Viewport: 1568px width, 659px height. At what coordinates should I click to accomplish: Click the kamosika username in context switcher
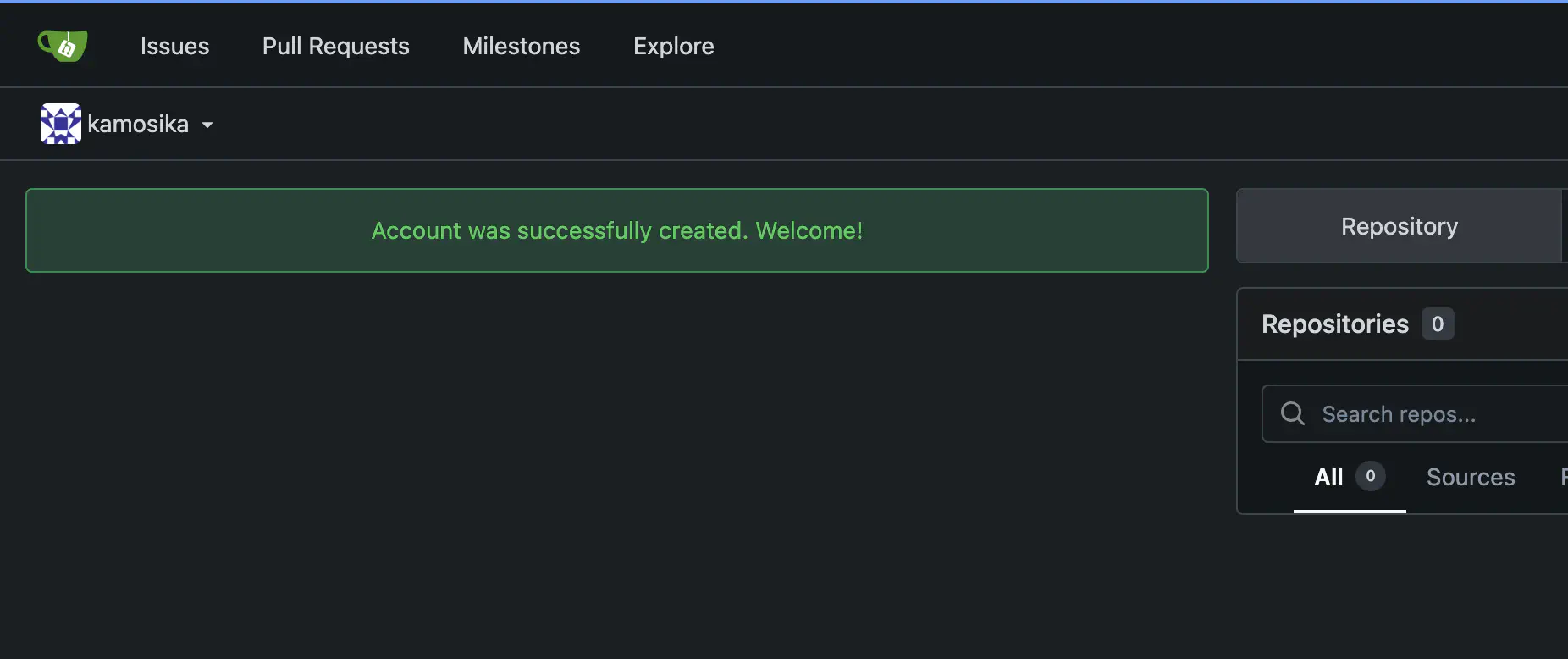(138, 125)
